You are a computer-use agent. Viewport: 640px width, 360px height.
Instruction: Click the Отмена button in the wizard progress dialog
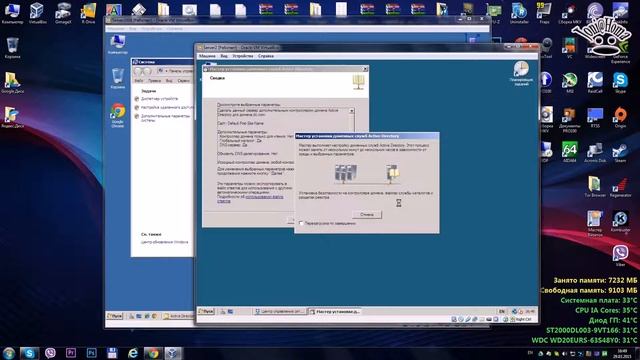tap(367, 214)
